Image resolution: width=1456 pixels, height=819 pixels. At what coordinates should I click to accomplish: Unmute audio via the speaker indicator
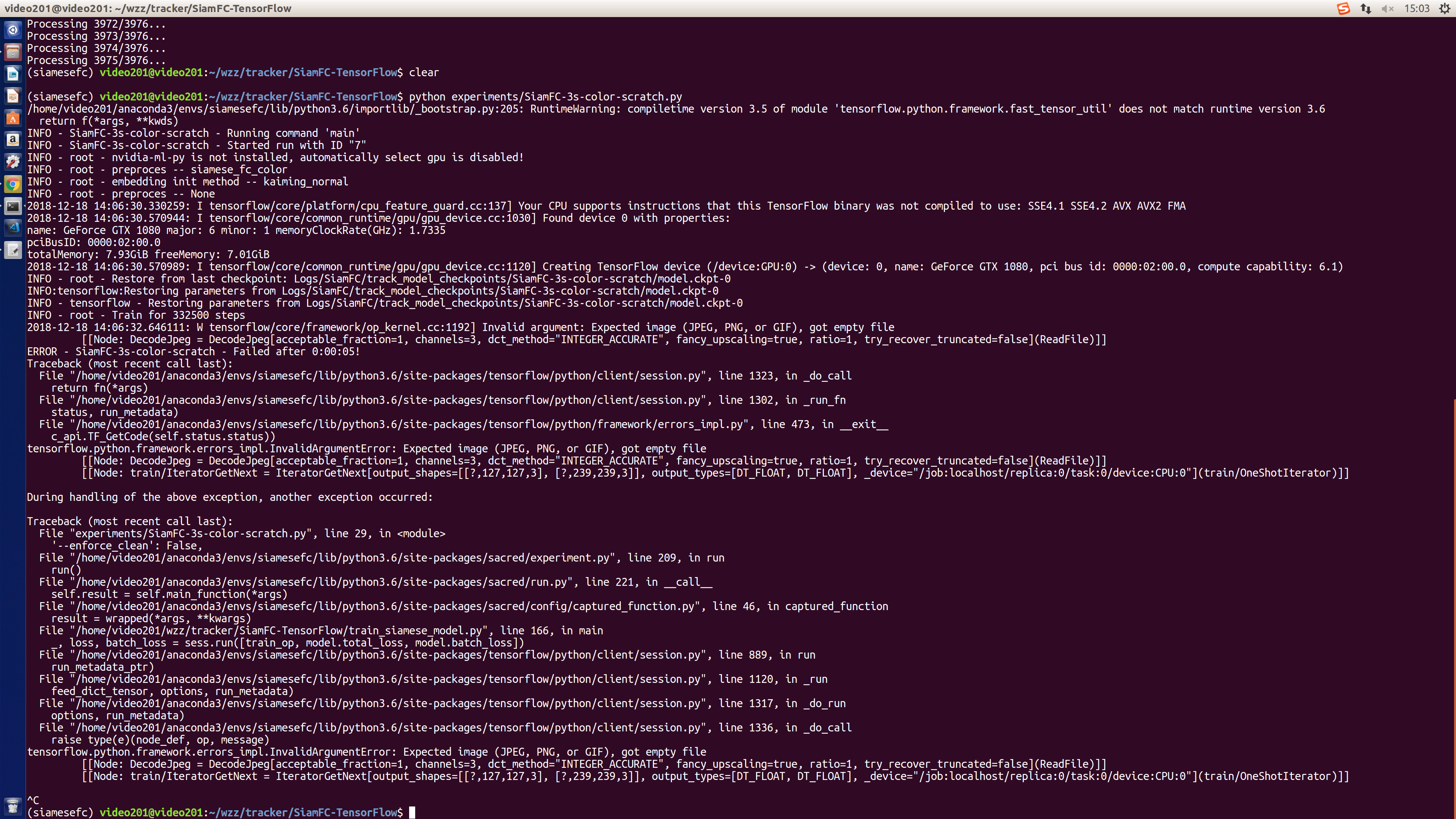tap(1388, 8)
